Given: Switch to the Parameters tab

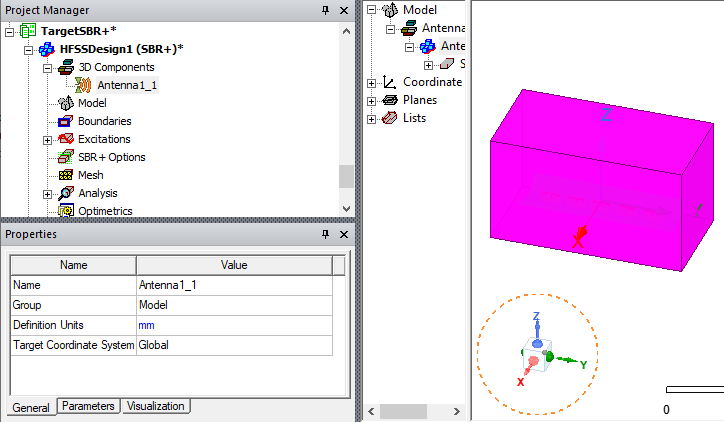Looking at the screenshot, I should (89, 406).
